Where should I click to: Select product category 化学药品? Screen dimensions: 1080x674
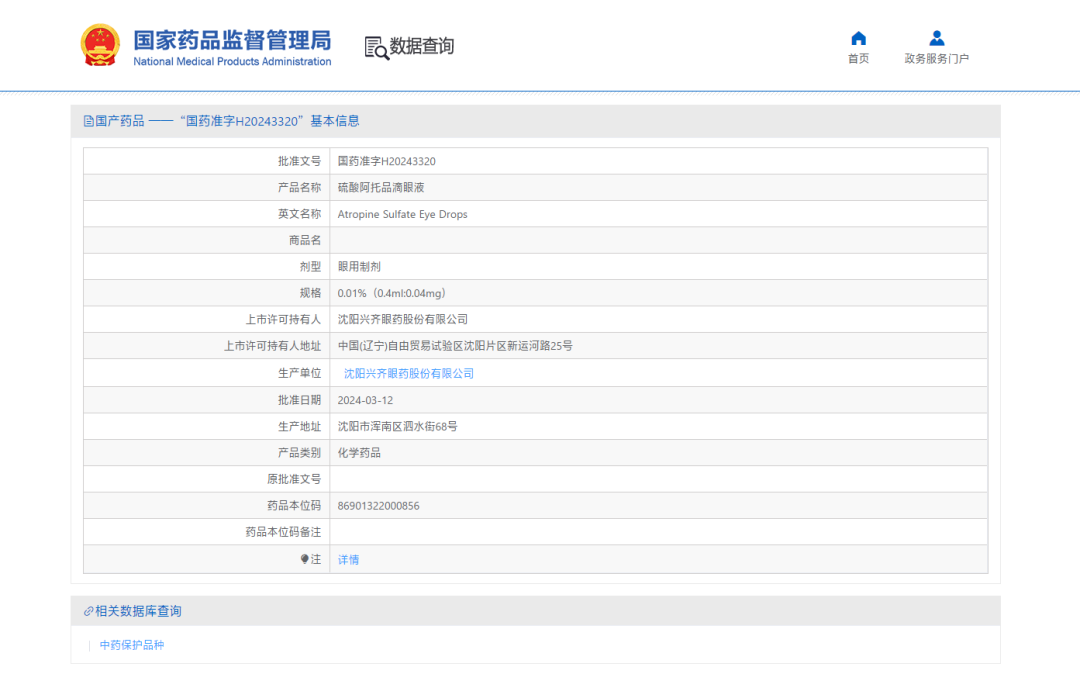coord(359,452)
